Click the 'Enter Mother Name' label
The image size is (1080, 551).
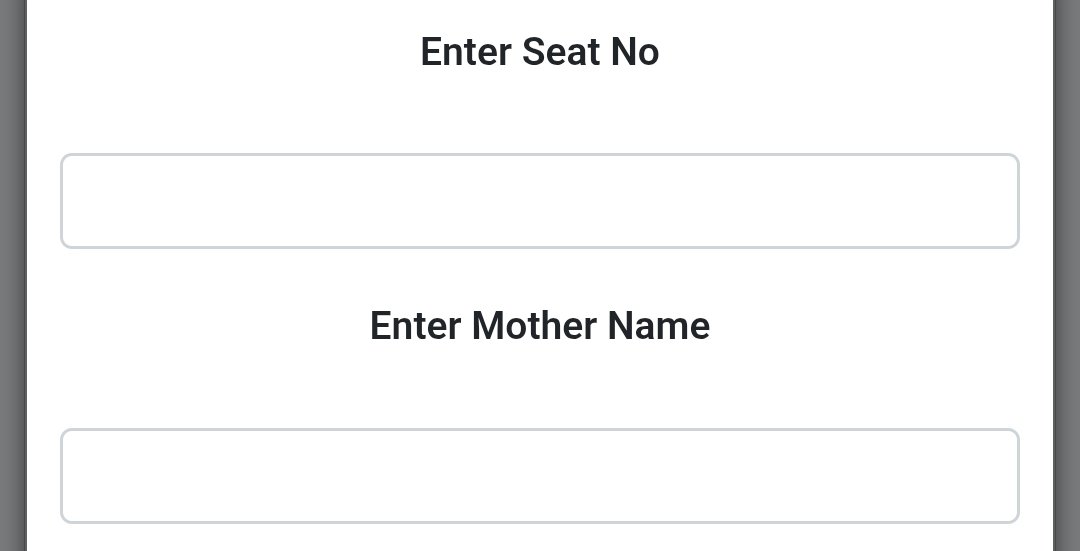tap(539, 326)
